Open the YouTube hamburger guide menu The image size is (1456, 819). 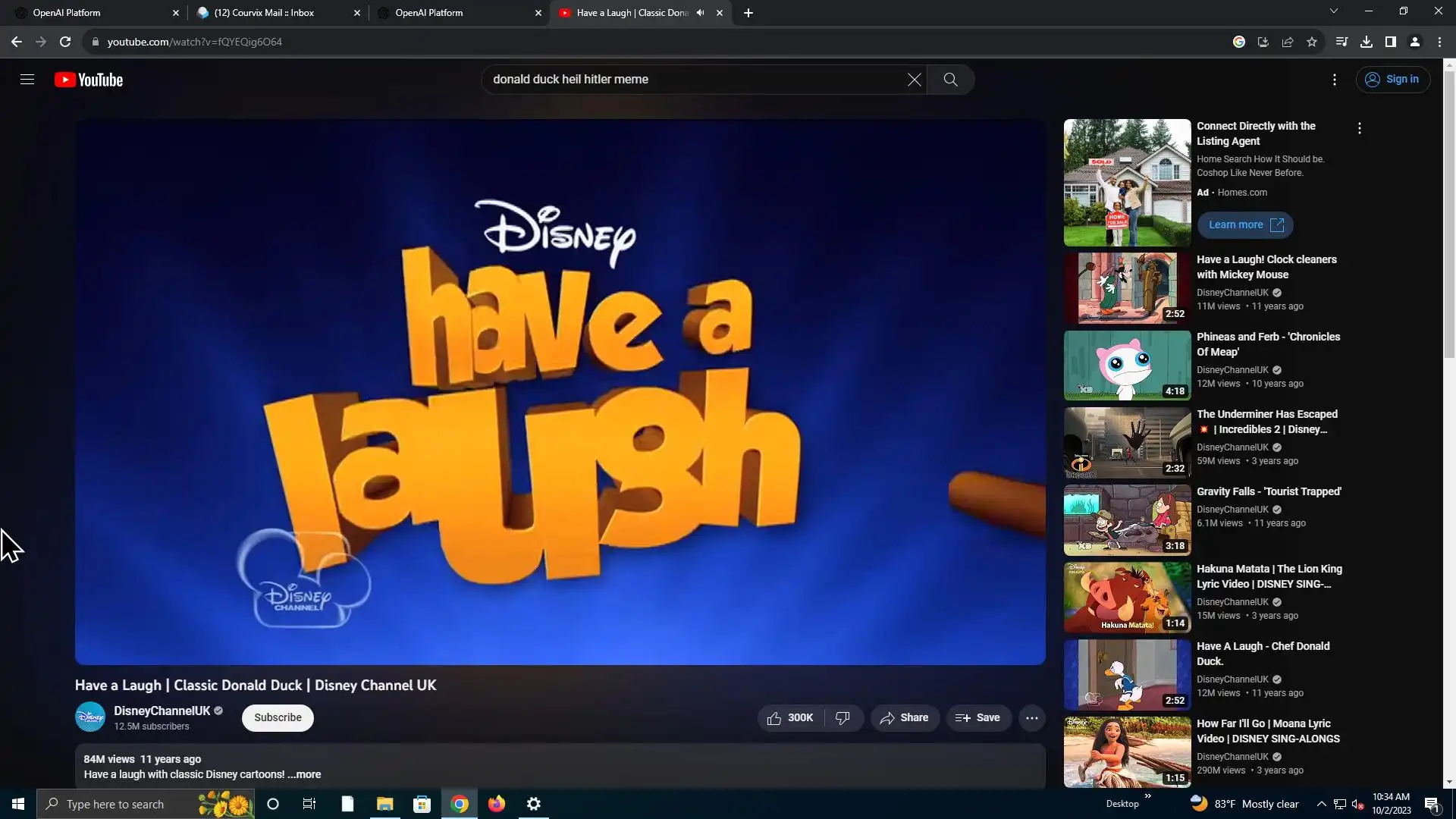[x=27, y=80]
